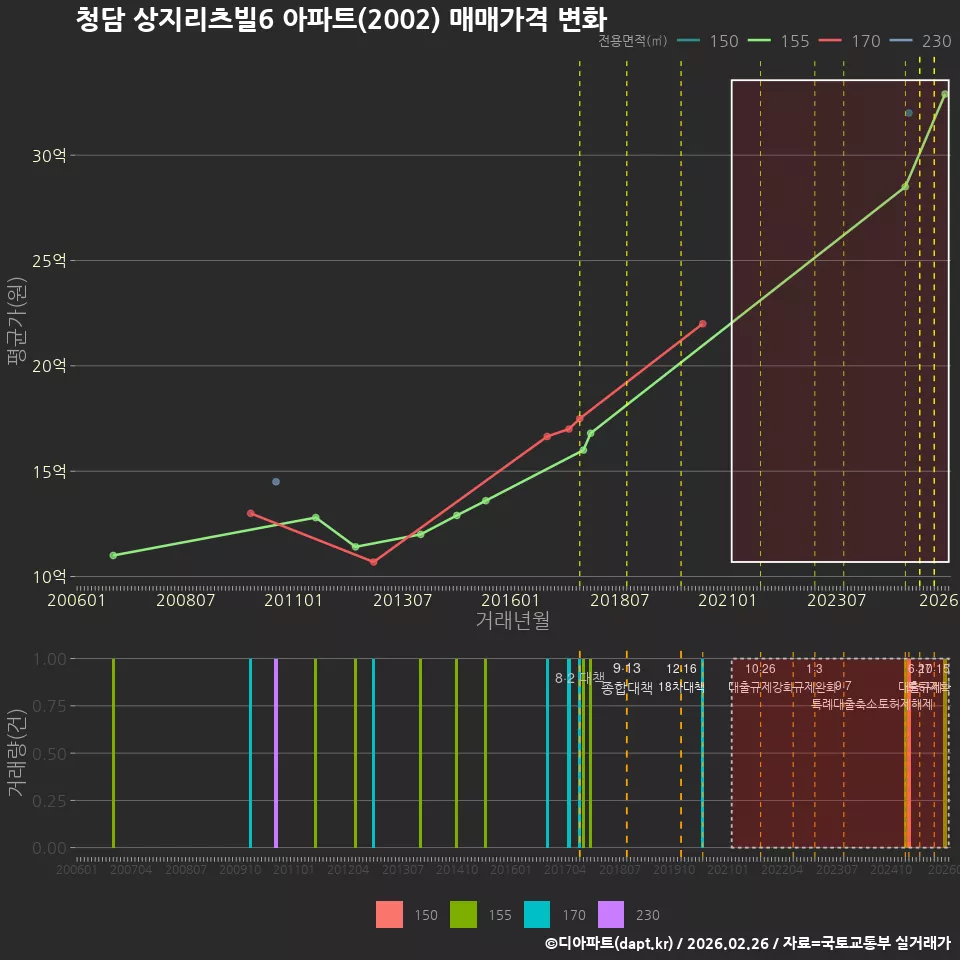
Task: Click the cyan 170 legend swatch
Action: 537,915
